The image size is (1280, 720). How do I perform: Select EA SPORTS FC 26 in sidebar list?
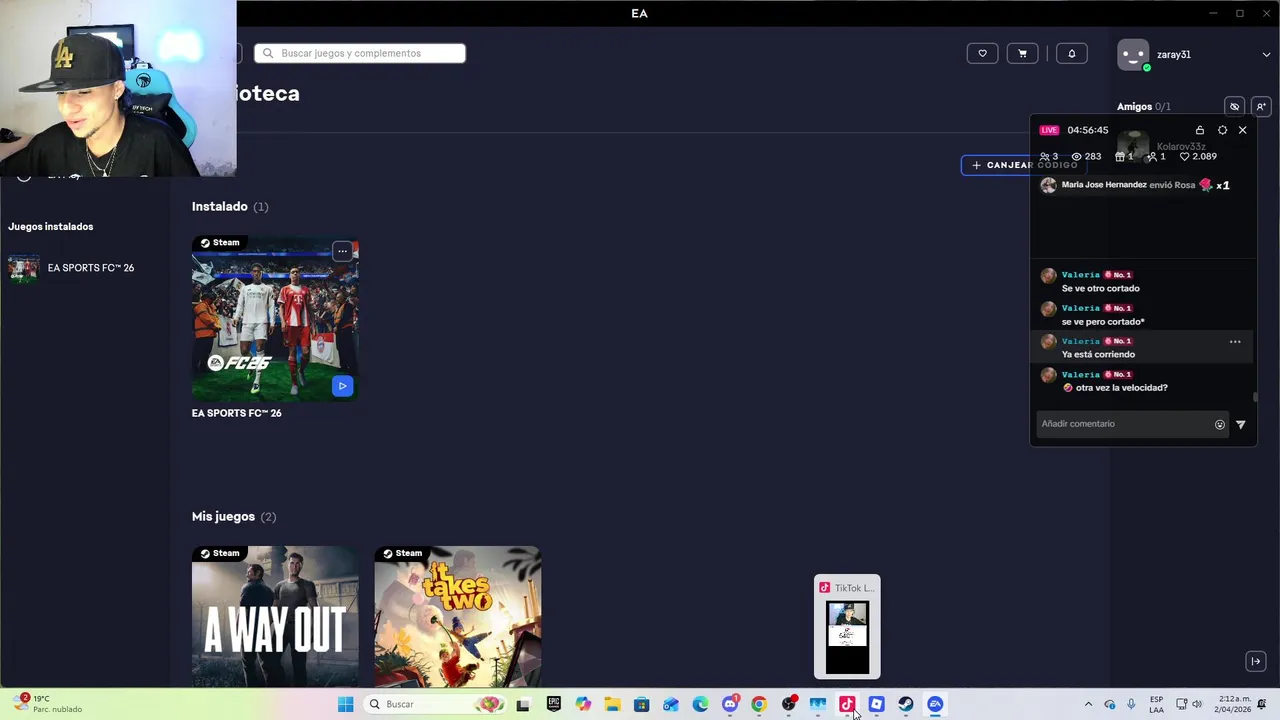(x=85, y=268)
